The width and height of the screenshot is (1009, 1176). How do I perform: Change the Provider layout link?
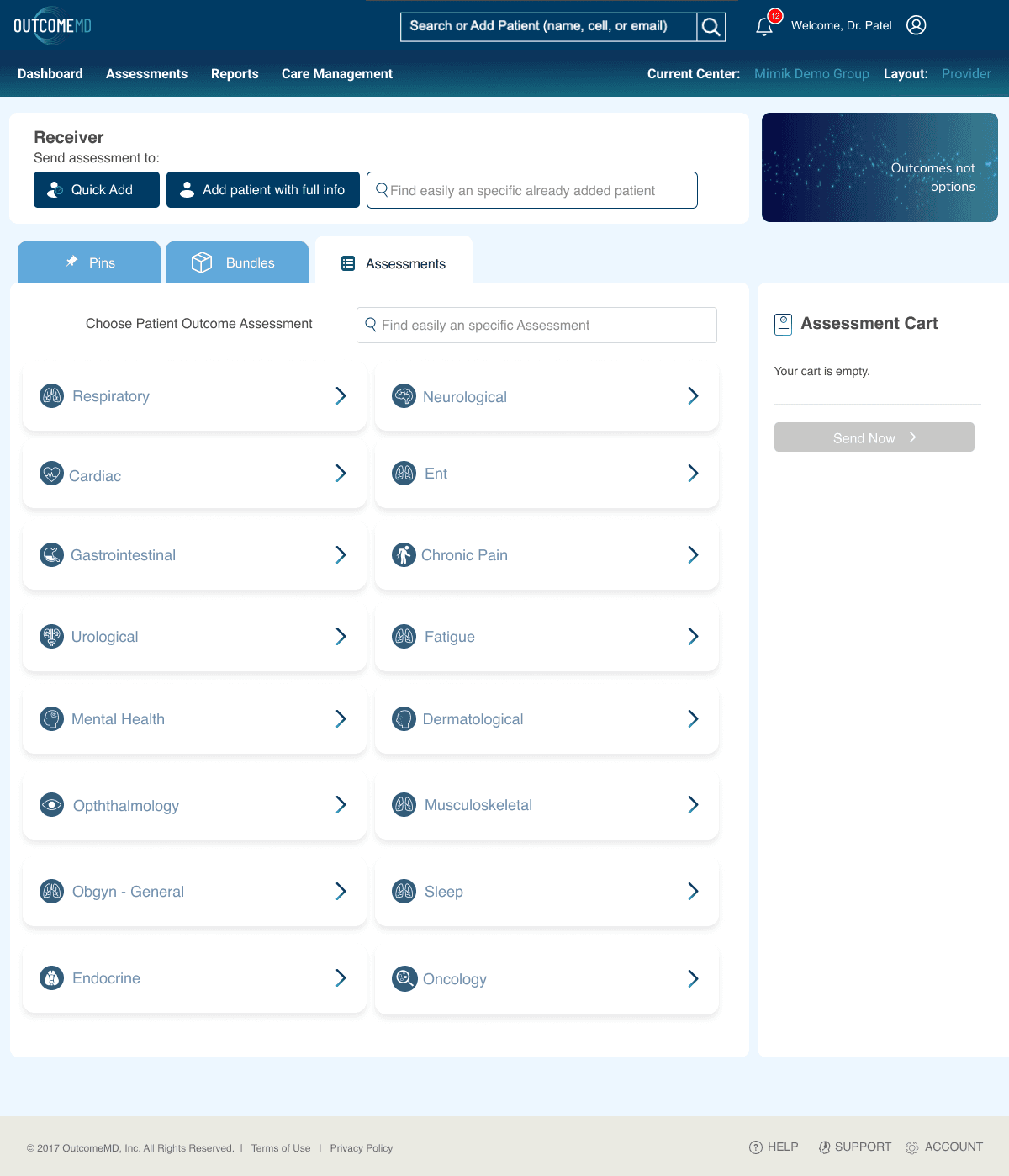point(966,74)
